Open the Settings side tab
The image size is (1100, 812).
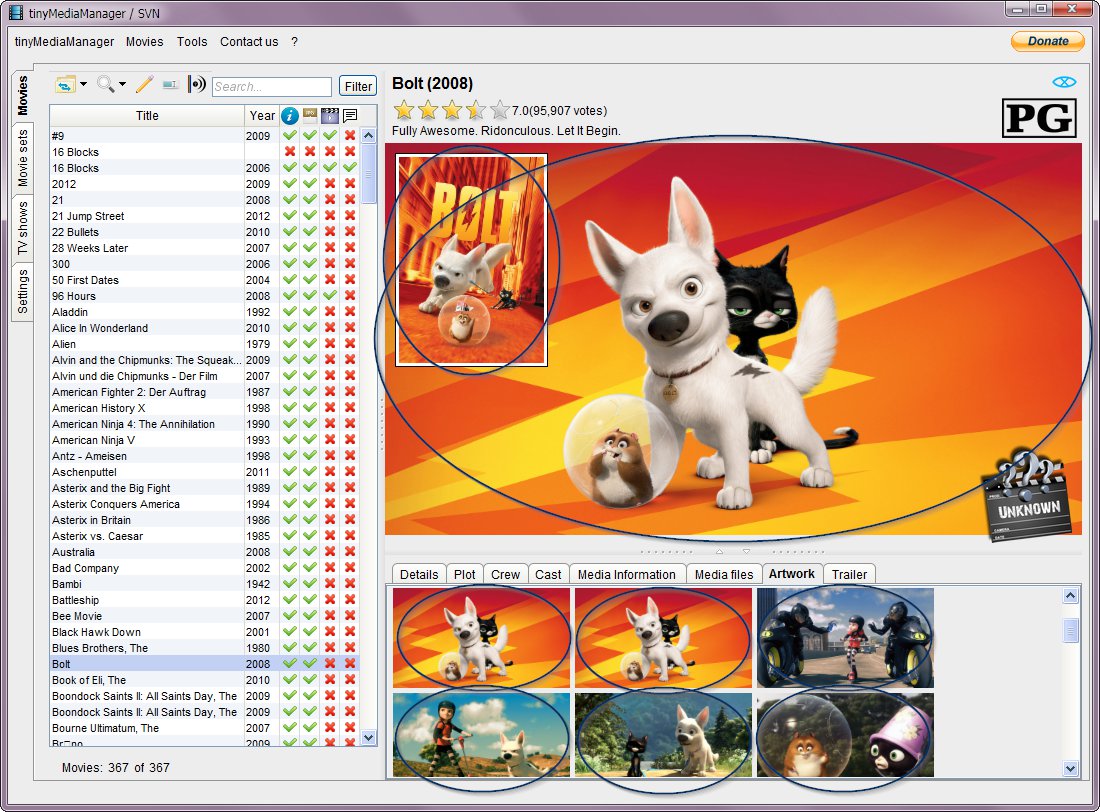point(23,291)
